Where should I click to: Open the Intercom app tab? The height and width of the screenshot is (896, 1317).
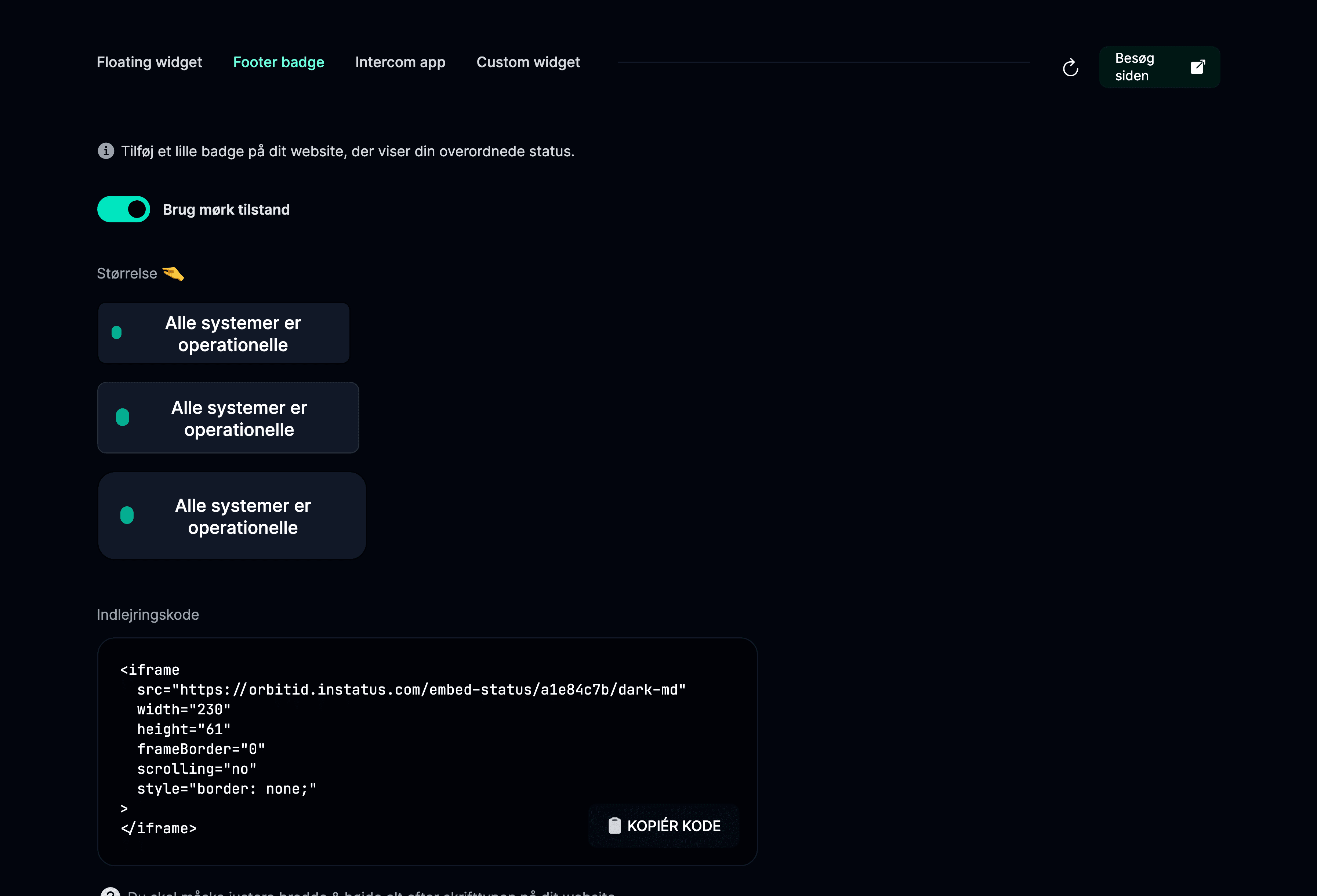(400, 62)
